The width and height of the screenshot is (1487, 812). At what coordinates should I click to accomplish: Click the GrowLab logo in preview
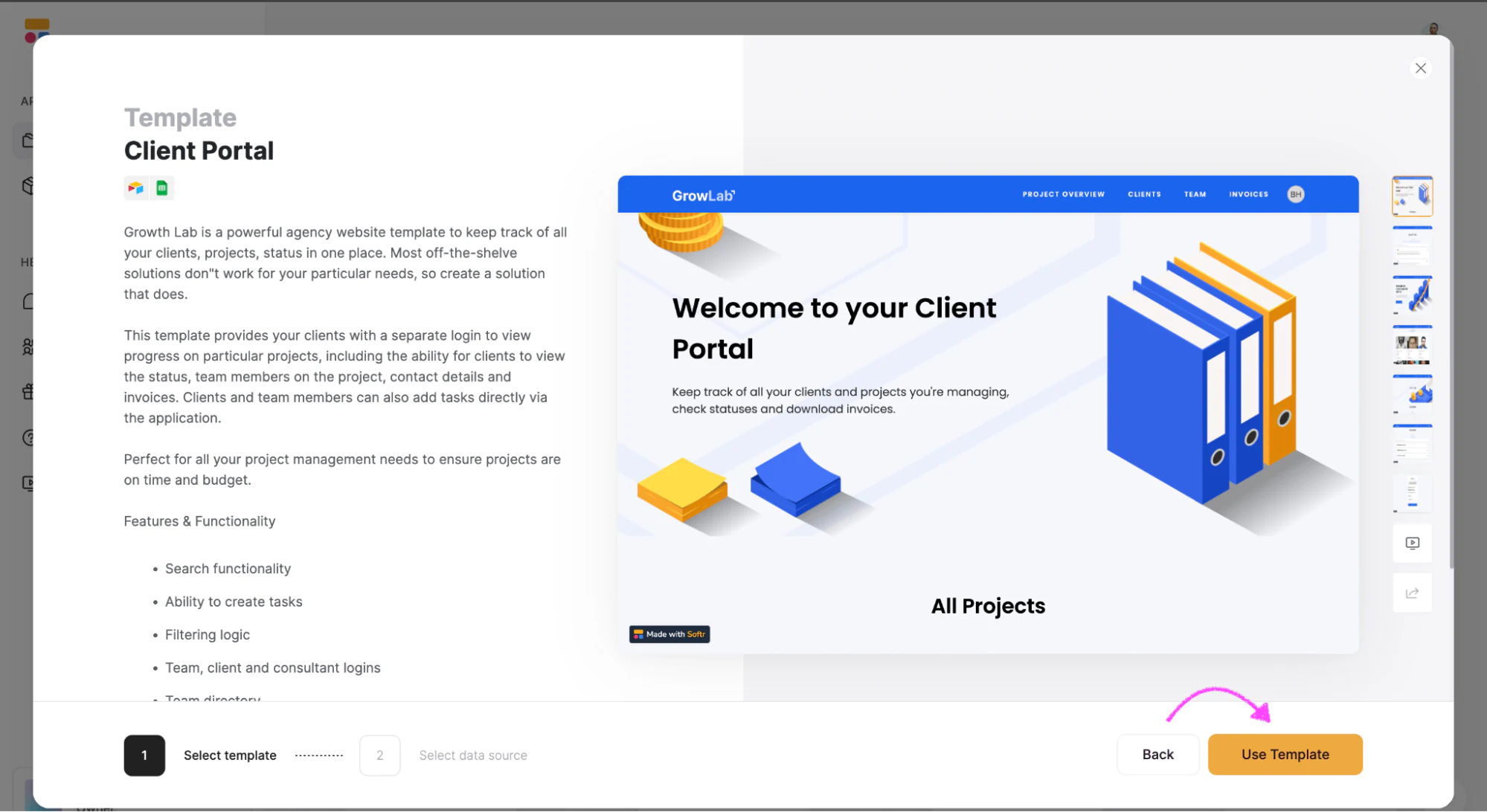coord(703,196)
